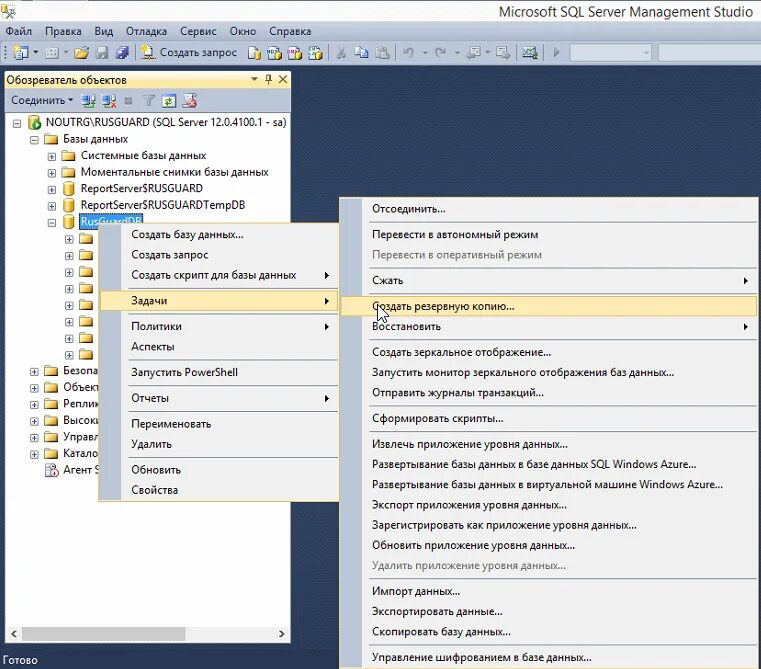Image resolution: width=761 pixels, height=669 pixels.
Task: Open the Отладка menu
Action: pos(146,31)
